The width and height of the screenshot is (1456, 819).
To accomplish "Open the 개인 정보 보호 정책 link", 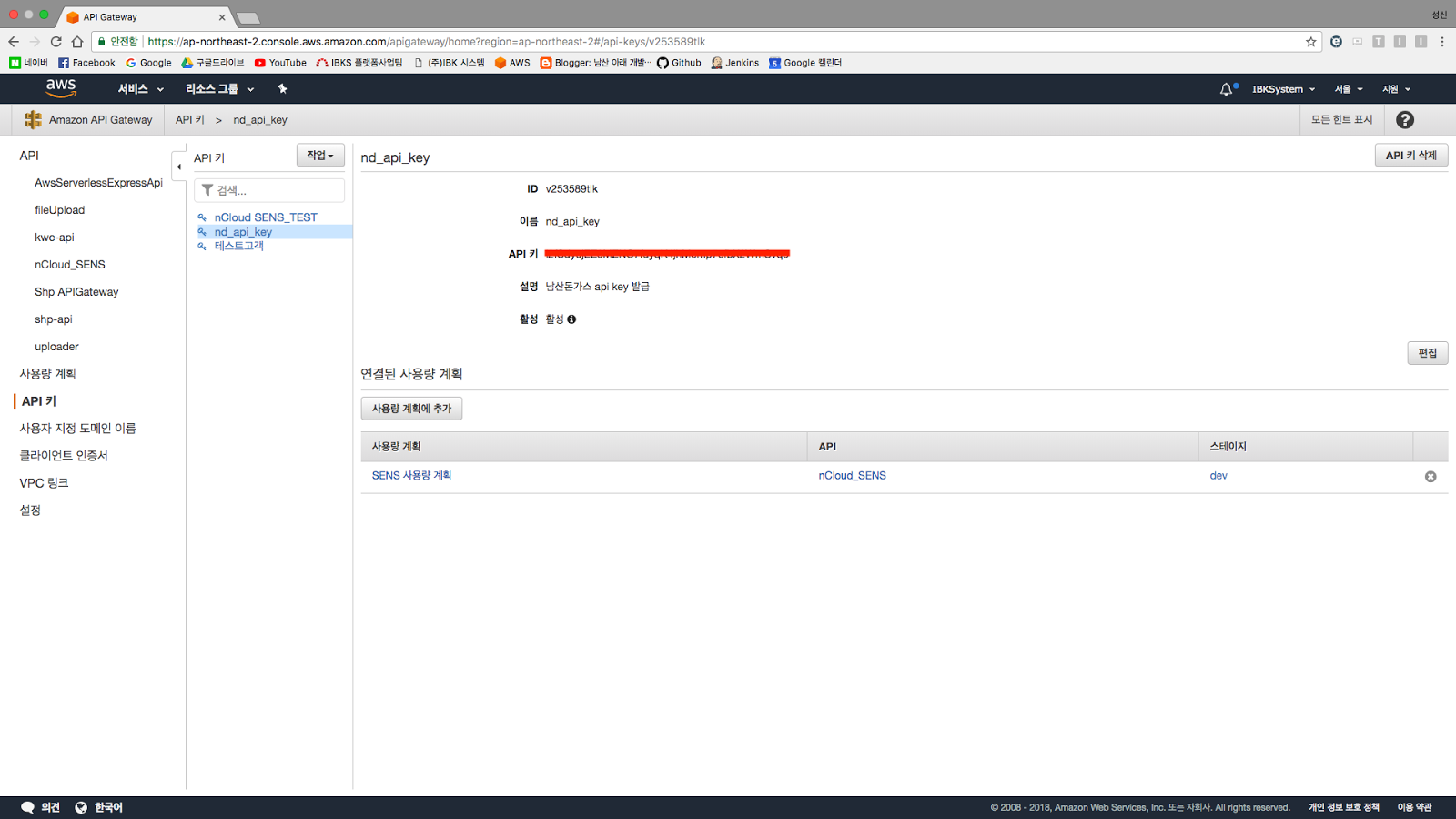I will tap(1344, 807).
